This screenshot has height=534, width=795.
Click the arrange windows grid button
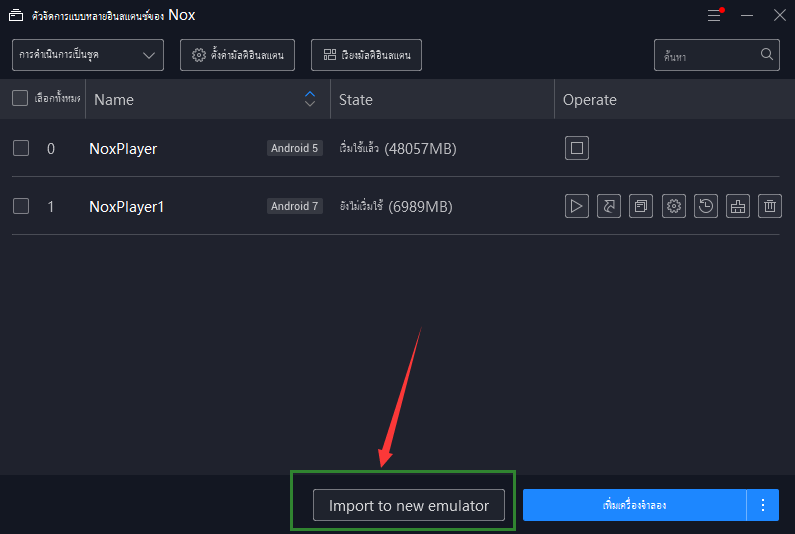click(366, 55)
